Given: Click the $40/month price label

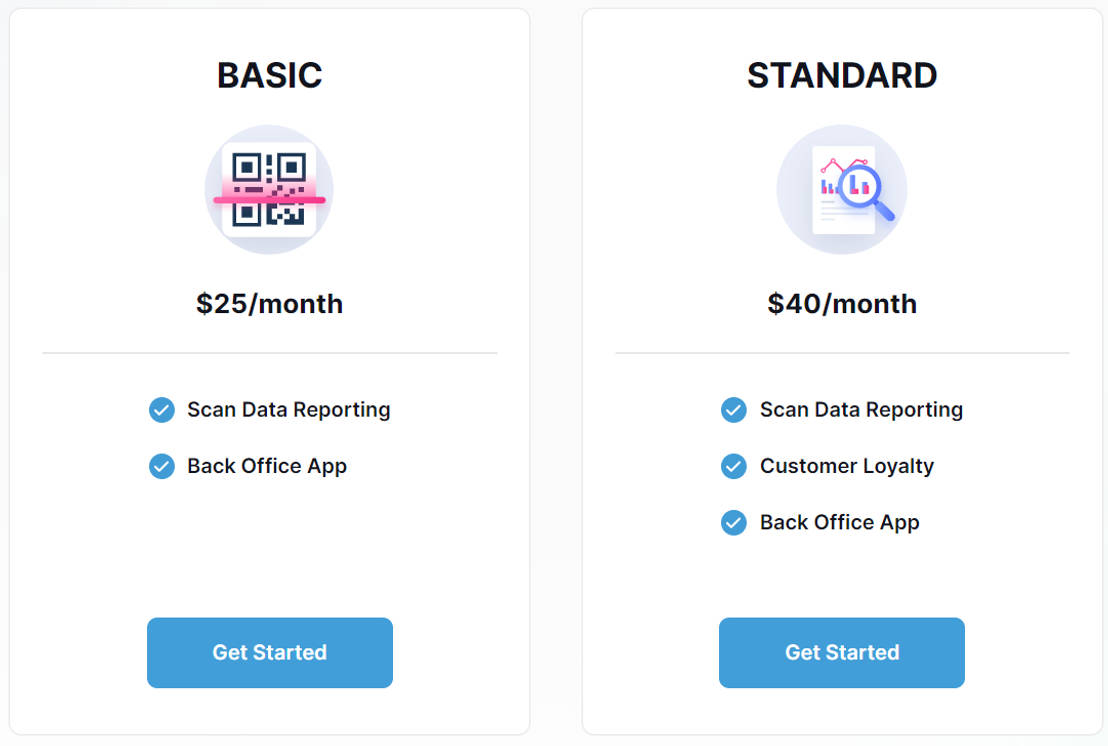Looking at the screenshot, I should click(x=841, y=304).
